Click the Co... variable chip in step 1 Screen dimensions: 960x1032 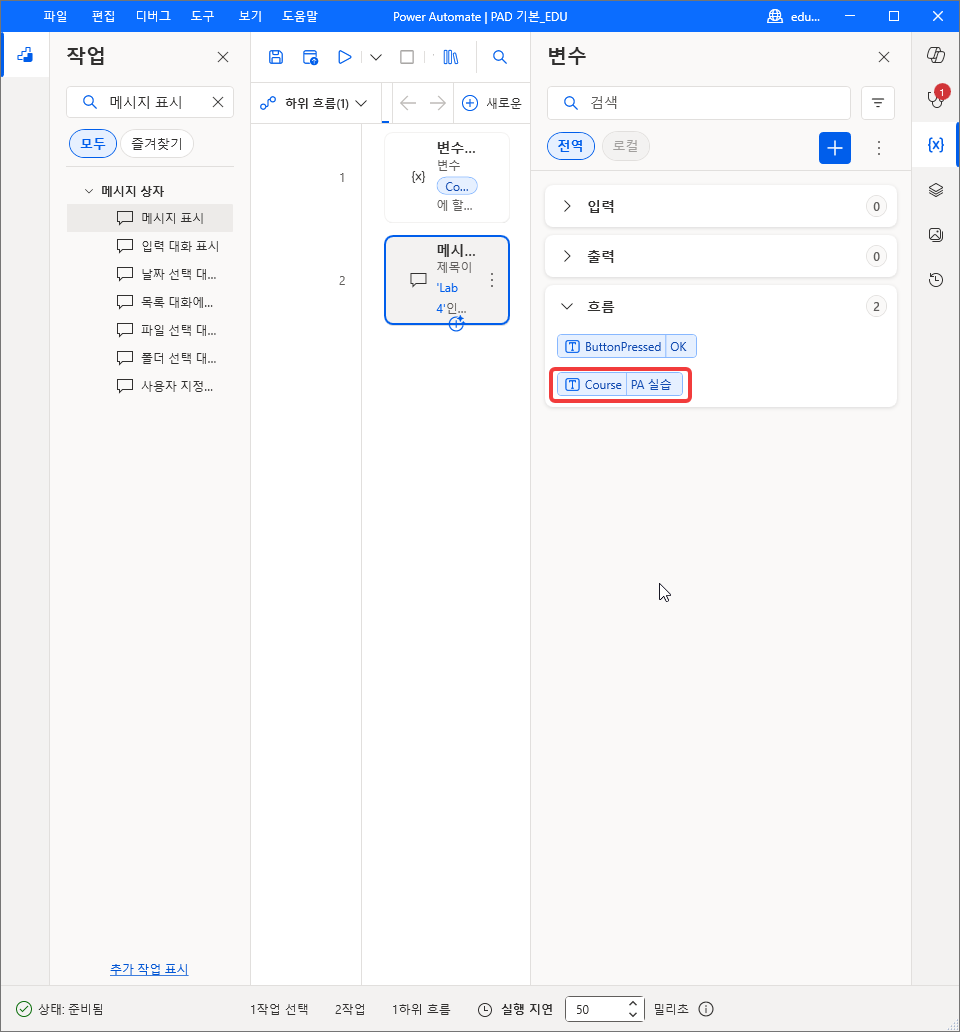[x=457, y=186]
